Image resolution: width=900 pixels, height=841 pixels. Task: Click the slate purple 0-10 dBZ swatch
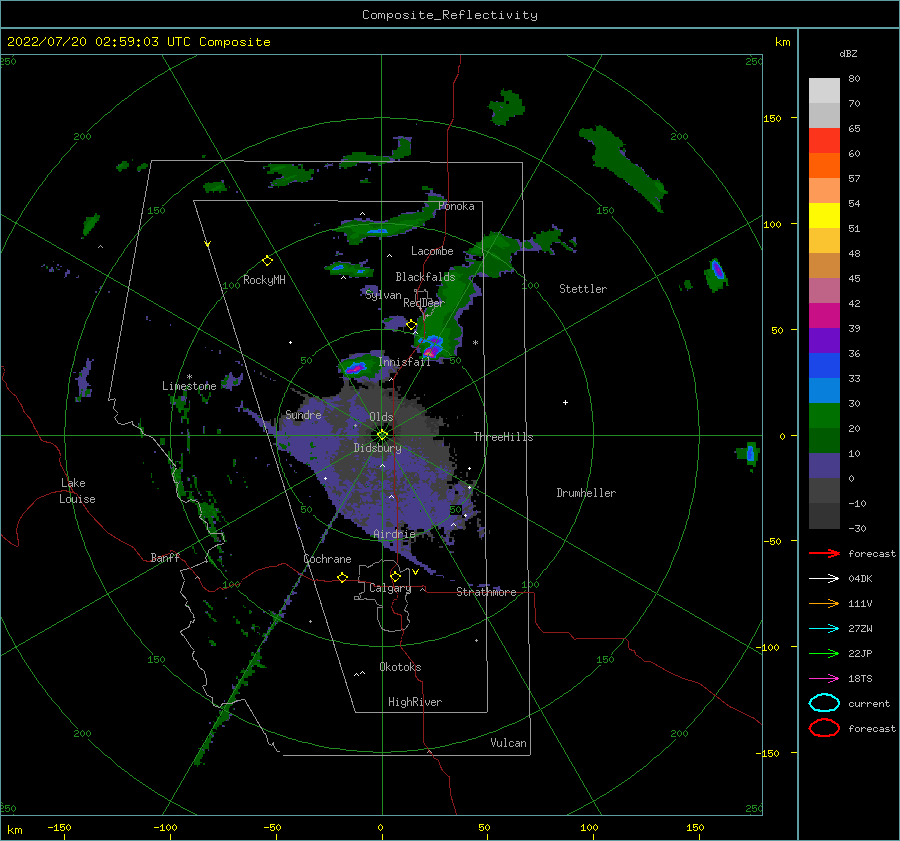pos(824,466)
